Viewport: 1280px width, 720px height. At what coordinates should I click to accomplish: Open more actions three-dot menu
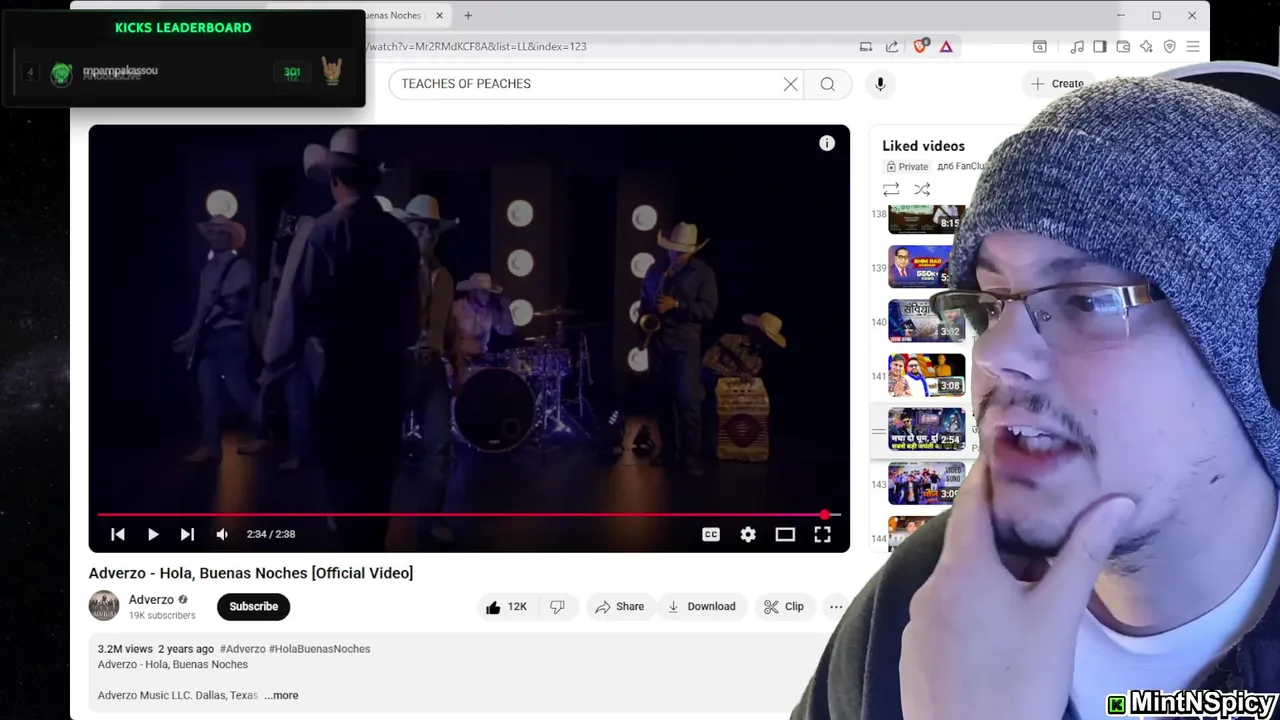836,606
